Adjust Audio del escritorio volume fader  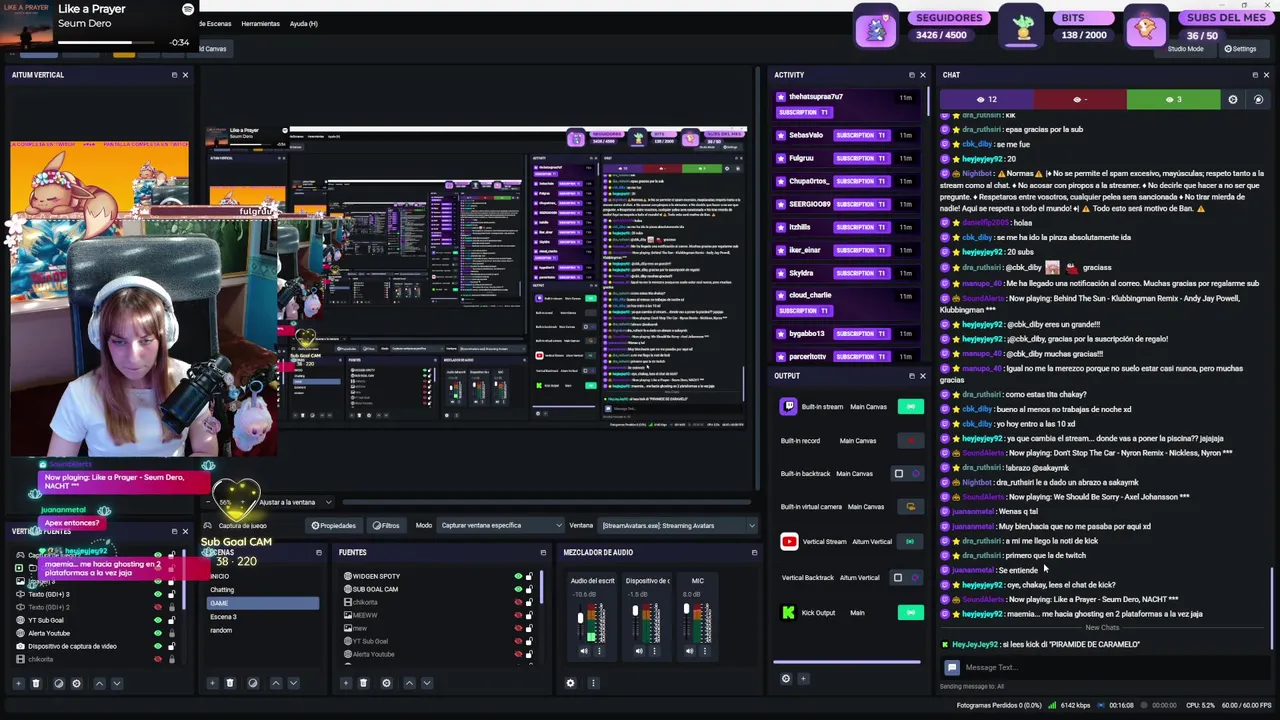[x=580, y=619]
